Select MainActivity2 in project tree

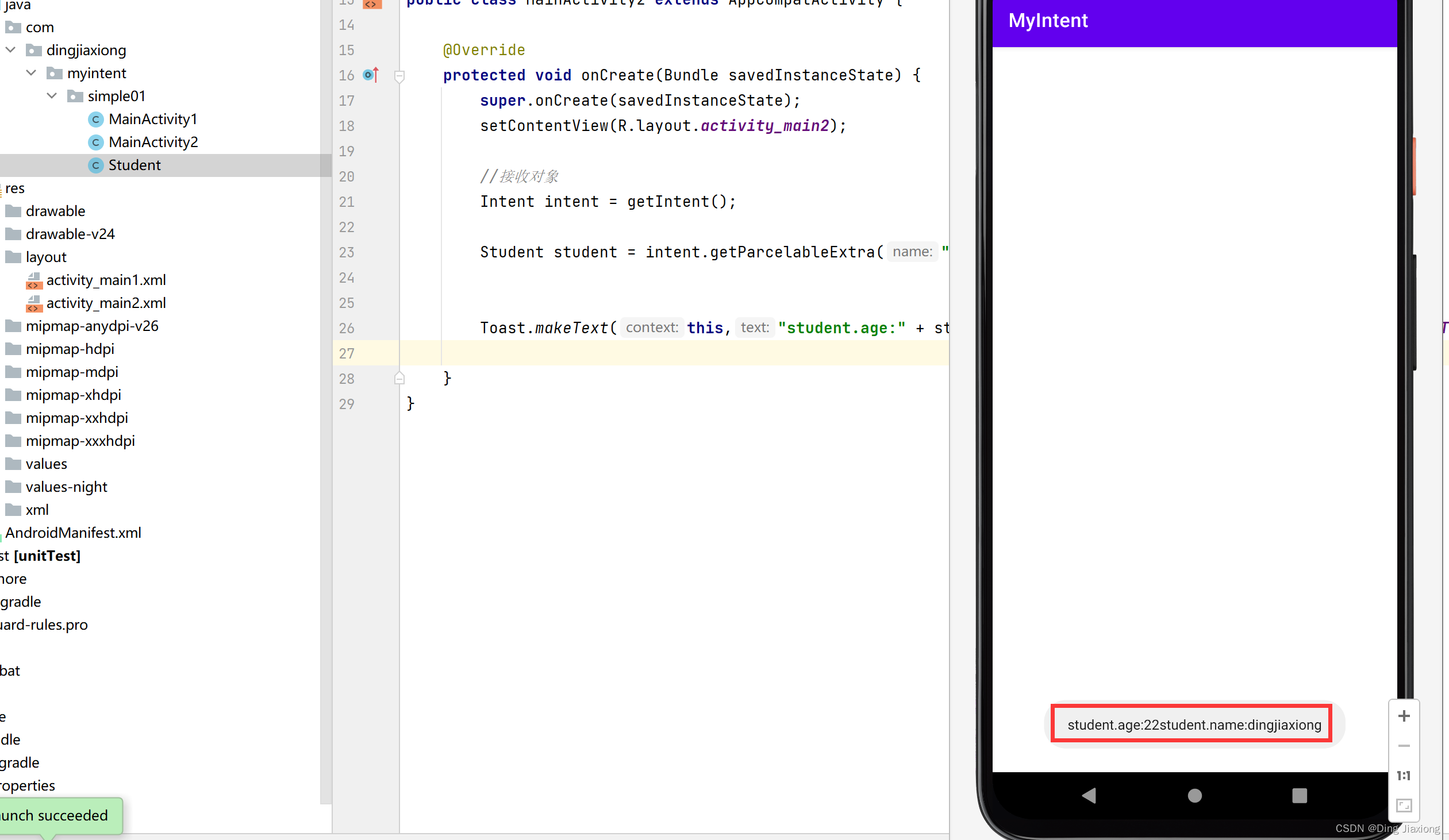(153, 142)
